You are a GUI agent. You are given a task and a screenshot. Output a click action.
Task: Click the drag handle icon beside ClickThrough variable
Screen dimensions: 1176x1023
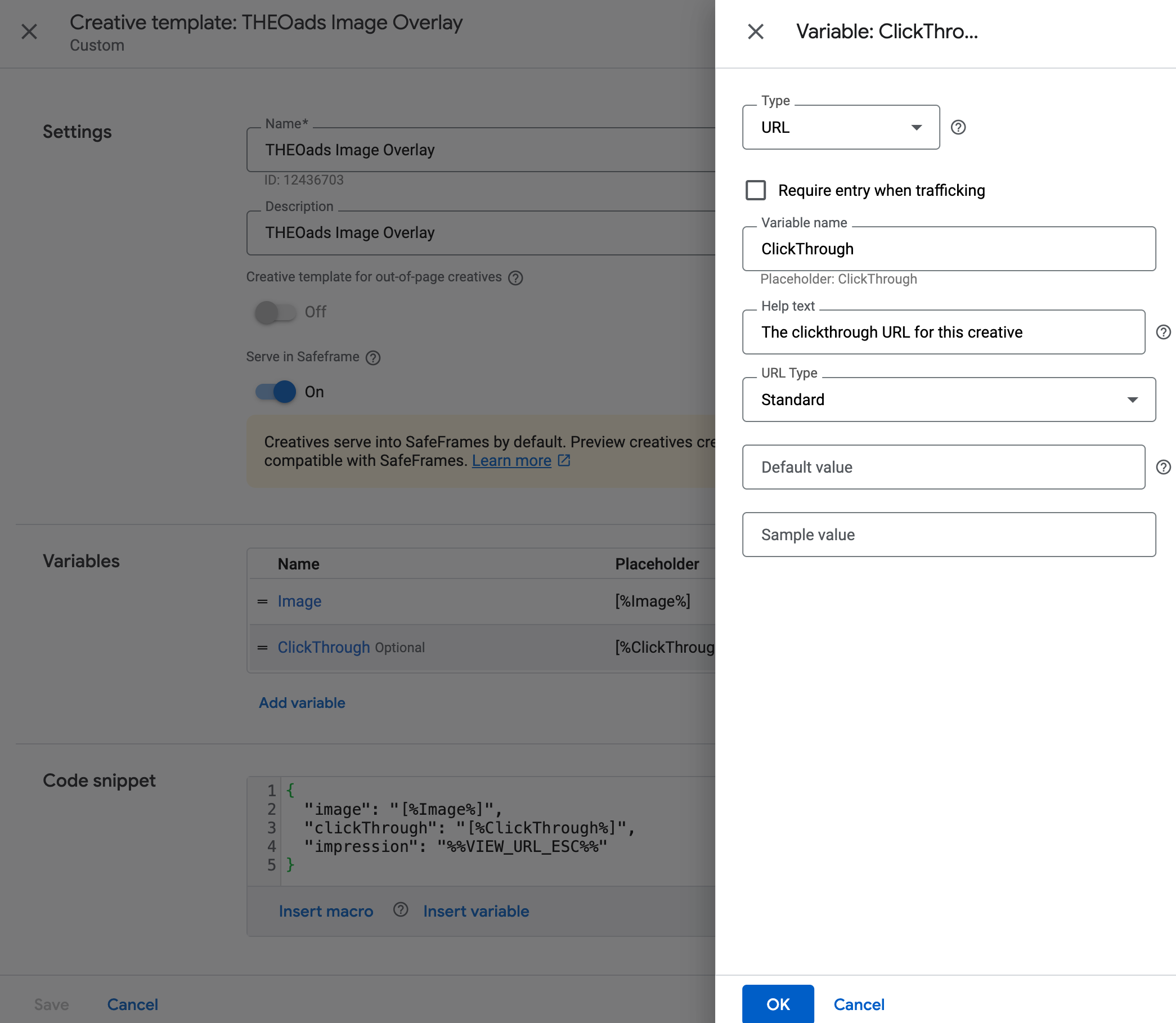point(262,646)
